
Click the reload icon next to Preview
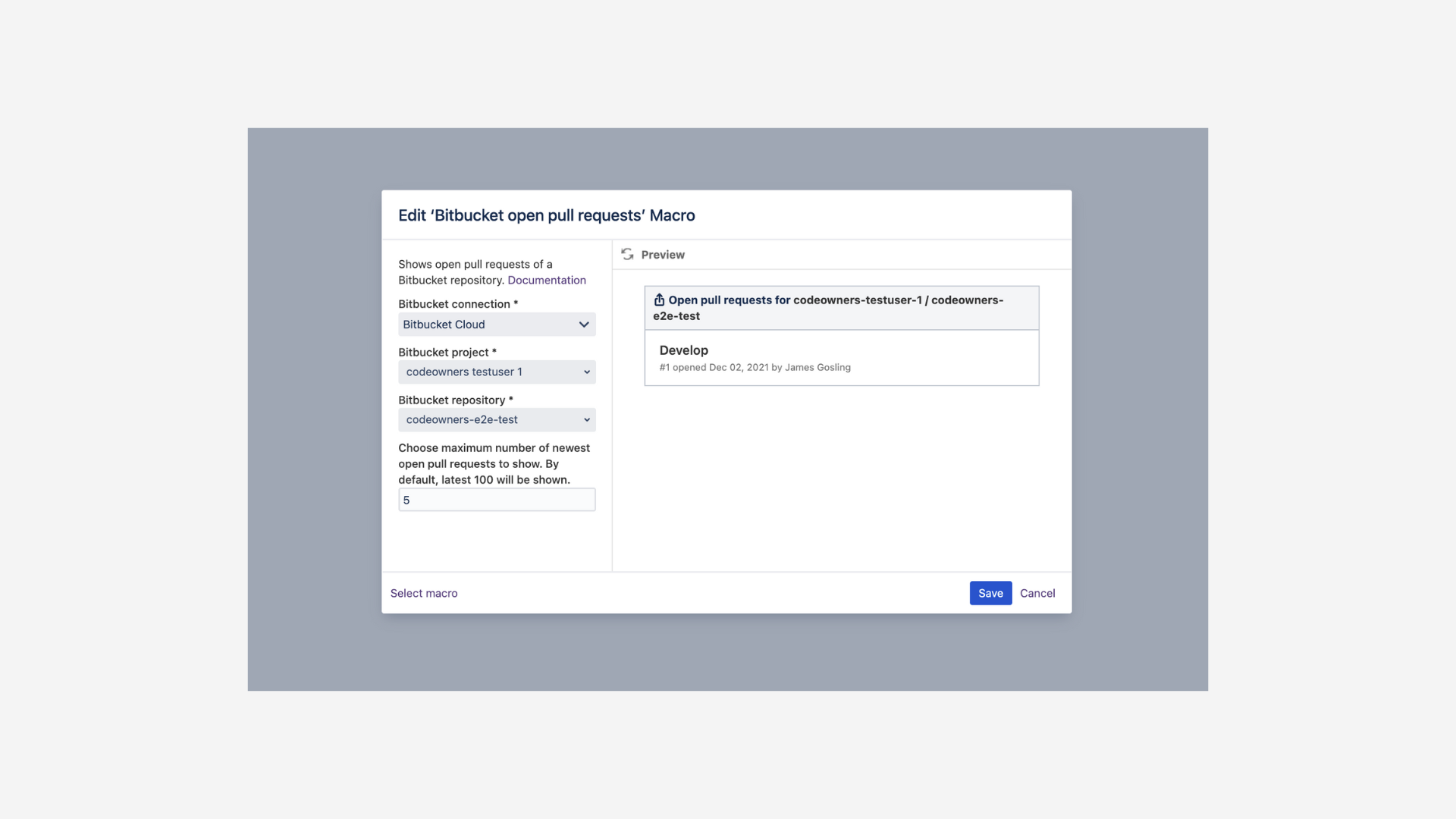coord(628,254)
